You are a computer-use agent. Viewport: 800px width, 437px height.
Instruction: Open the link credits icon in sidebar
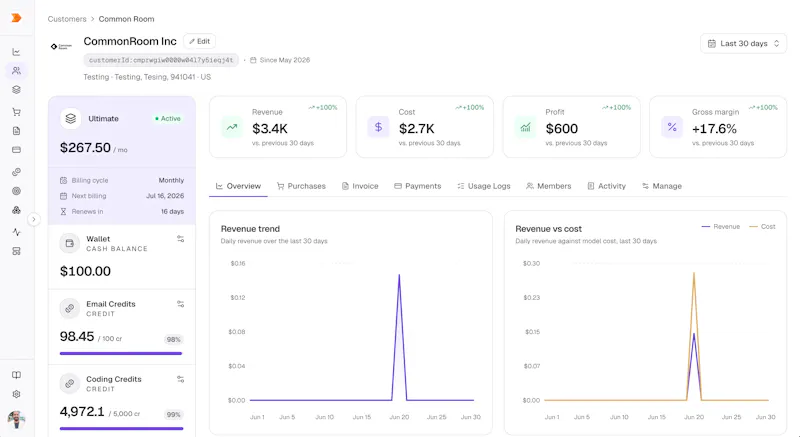point(16,172)
